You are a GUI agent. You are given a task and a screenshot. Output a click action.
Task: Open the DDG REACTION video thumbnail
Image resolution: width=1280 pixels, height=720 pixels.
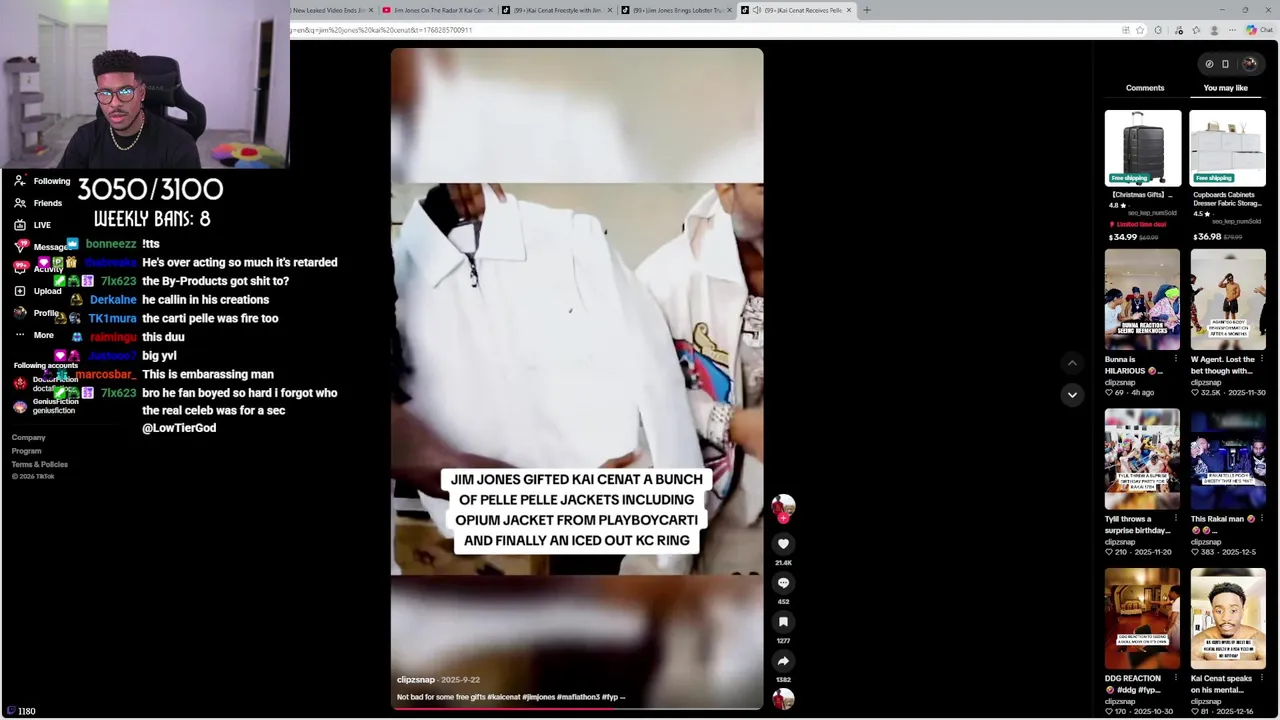(x=1143, y=620)
